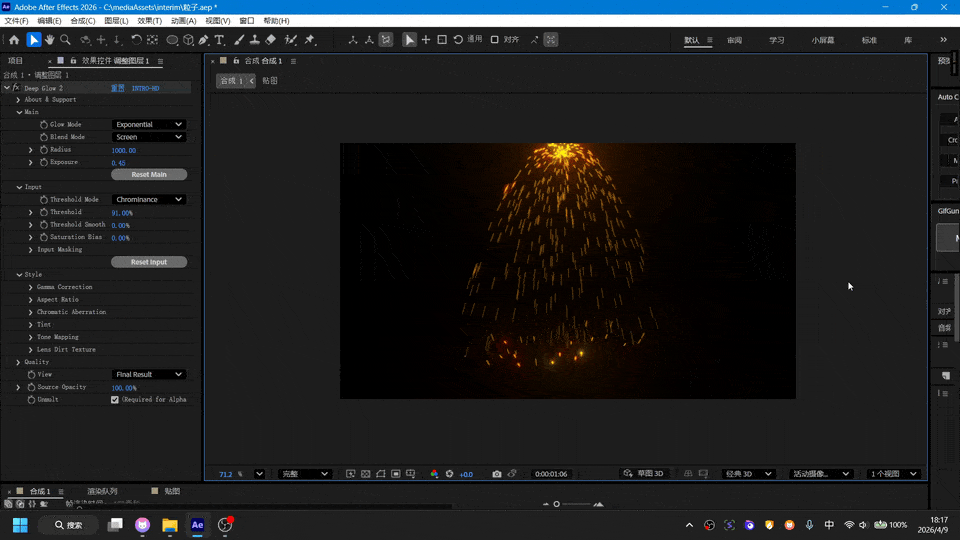The height and width of the screenshot is (540, 960).
Task: Click the Home icon in toolbar
Action: 13,40
